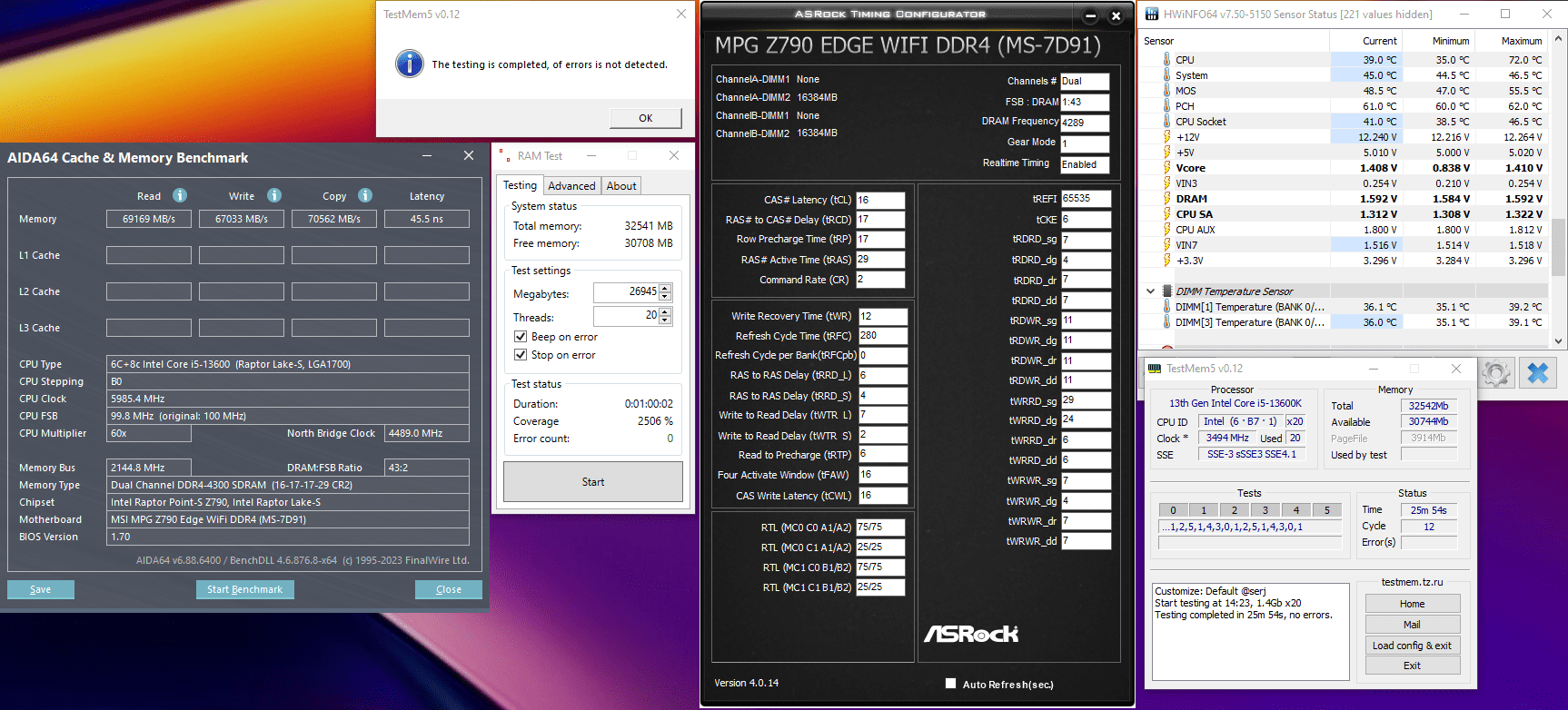Image resolution: width=1568 pixels, height=710 pixels.
Task: Click the thermometer icon beside PCH row
Action: click(x=1166, y=106)
